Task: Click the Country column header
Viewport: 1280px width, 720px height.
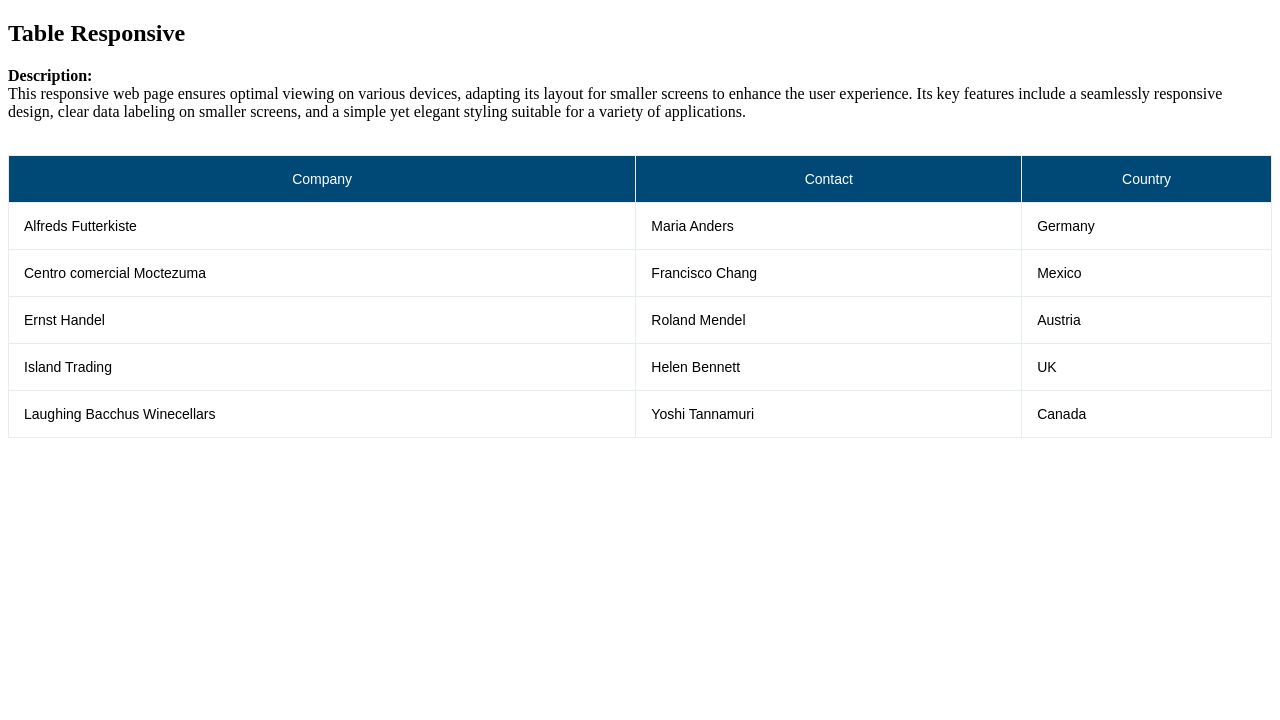Action: coord(1146,179)
